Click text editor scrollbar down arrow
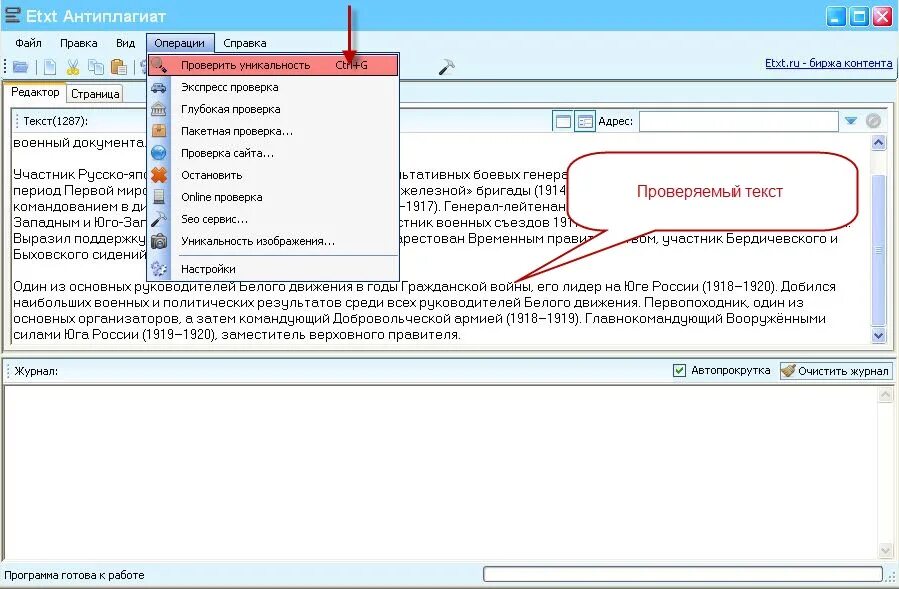The image size is (899, 589). (x=878, y=336)
